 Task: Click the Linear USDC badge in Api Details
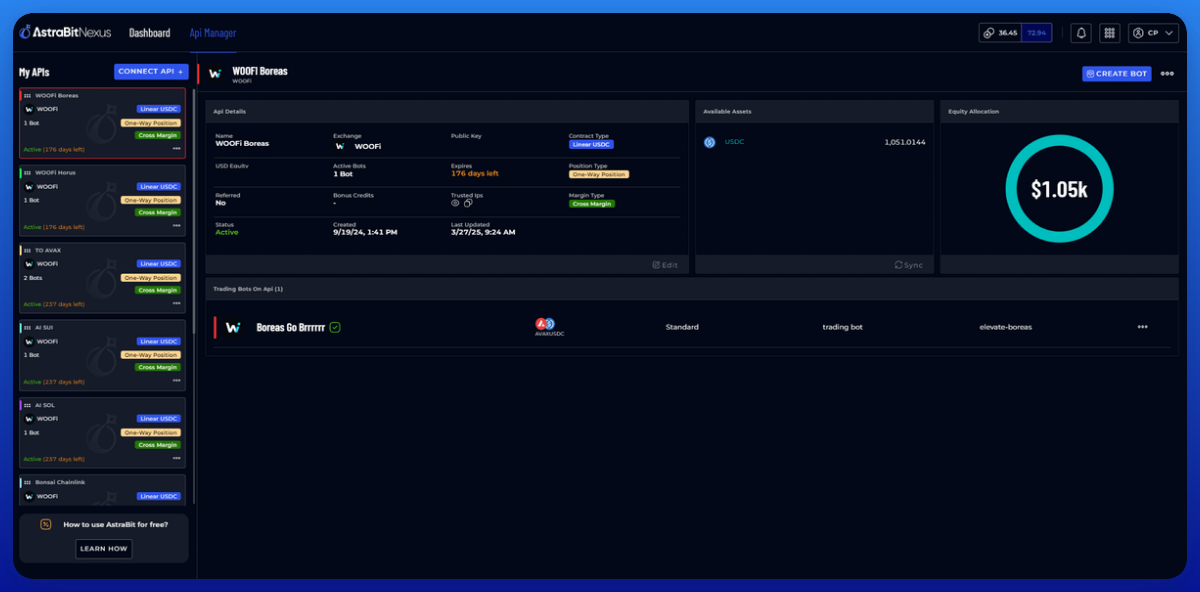point(591,145)
